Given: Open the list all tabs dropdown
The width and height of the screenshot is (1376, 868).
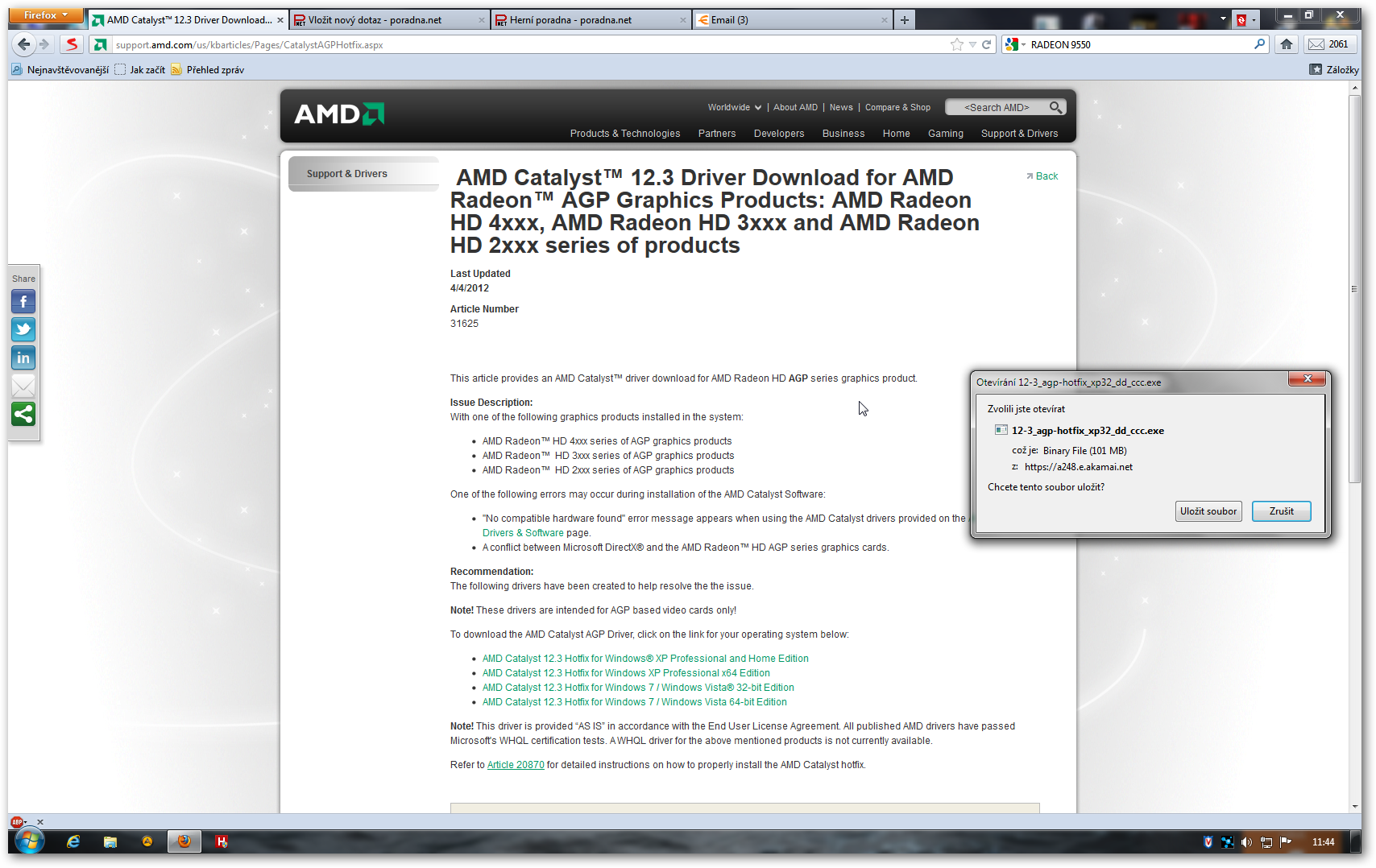Looking at the screenshot, I should (x=1223, y=19).
